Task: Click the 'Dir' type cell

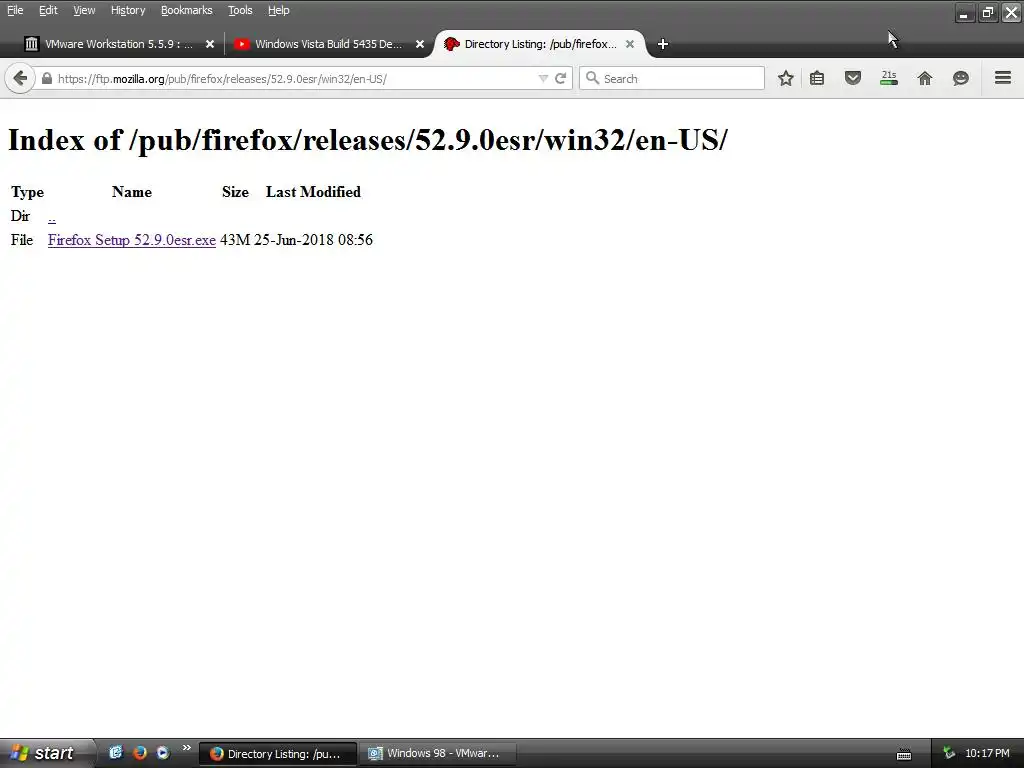Action: (x=20, y=216)
